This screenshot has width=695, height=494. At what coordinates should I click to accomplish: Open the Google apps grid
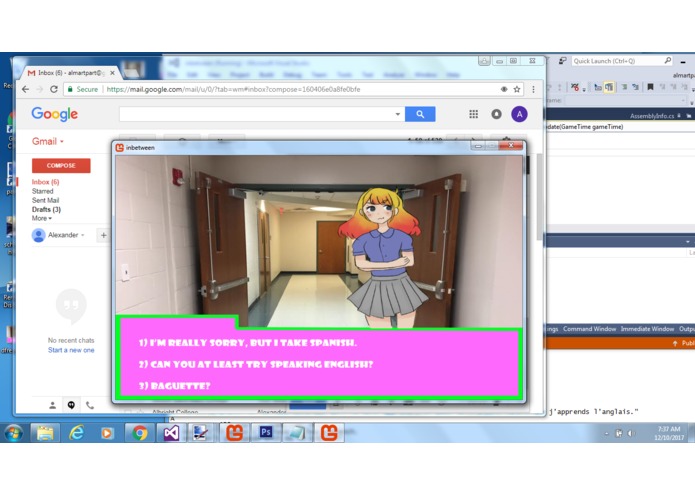tap(473, 114)
